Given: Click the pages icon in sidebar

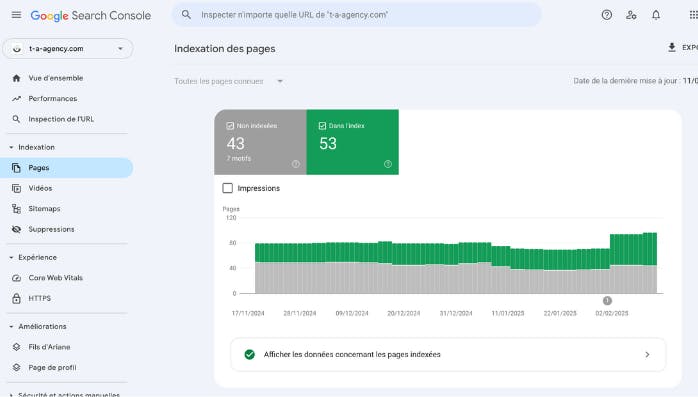Looking at the screenshot, I should (x=16, y=168).
